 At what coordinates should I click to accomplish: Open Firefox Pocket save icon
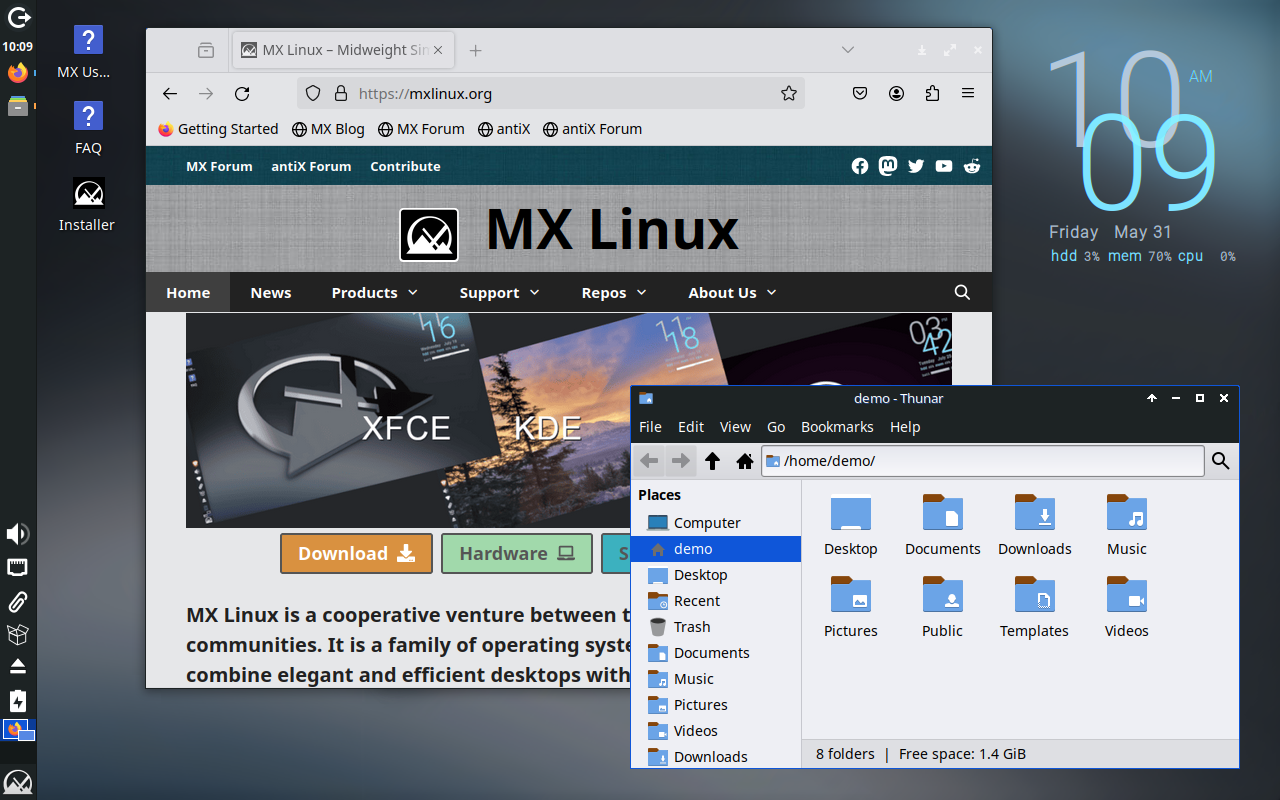[860, 93]
